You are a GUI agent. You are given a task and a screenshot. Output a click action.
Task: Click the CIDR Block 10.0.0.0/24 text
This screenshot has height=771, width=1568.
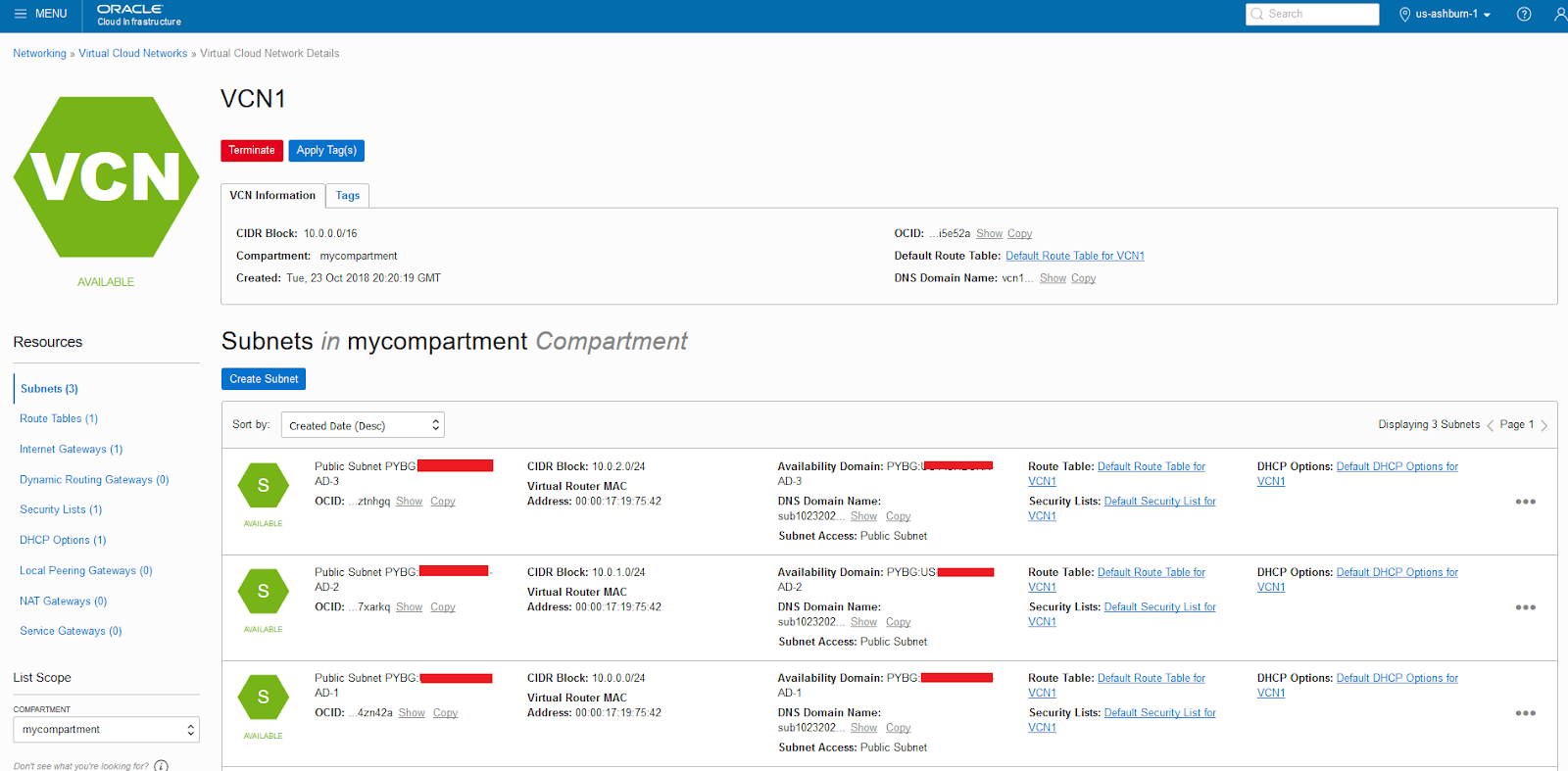pyautogui.click(x=586, y=678)
